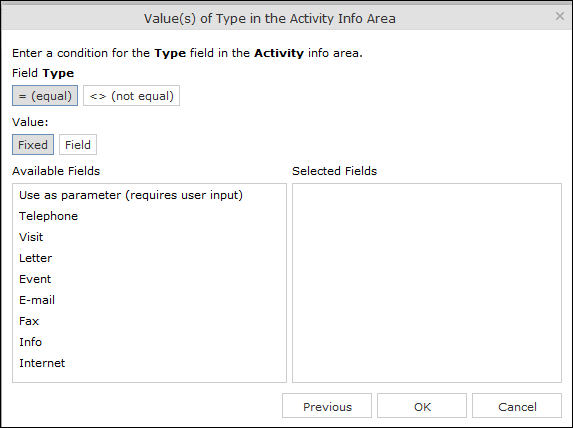Image resolution: width=573 pixels, height=428 pixels.
Task: Cancel the condition dialog
Action: 517,406
